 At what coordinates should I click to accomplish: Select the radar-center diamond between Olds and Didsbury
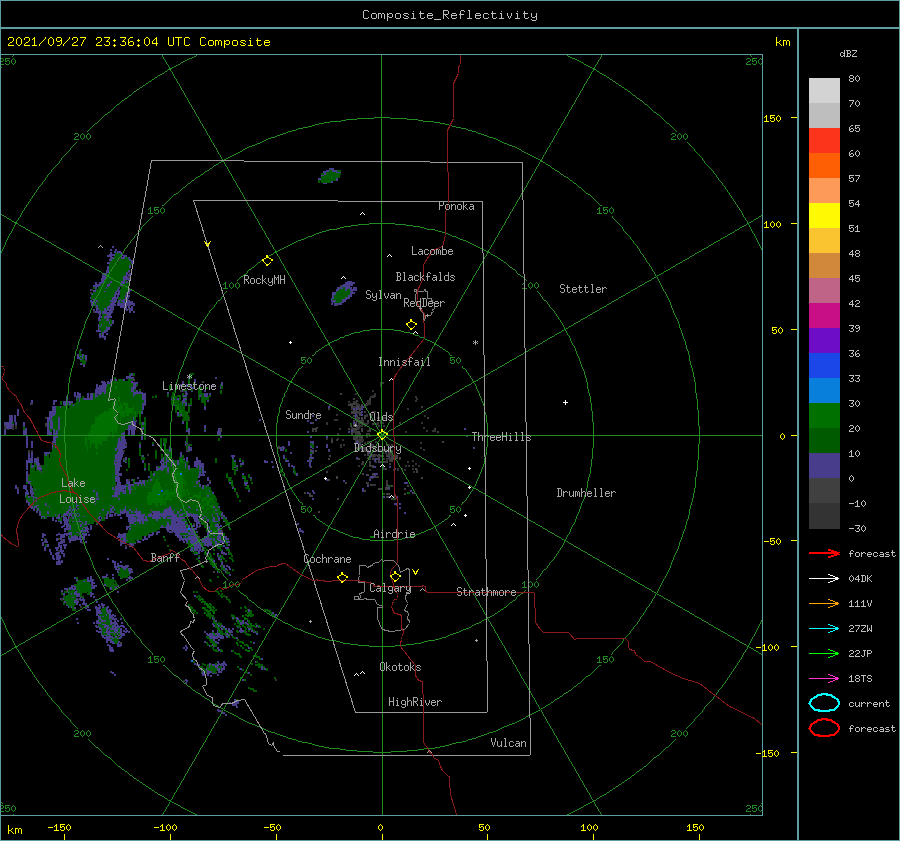click(382, 435)
